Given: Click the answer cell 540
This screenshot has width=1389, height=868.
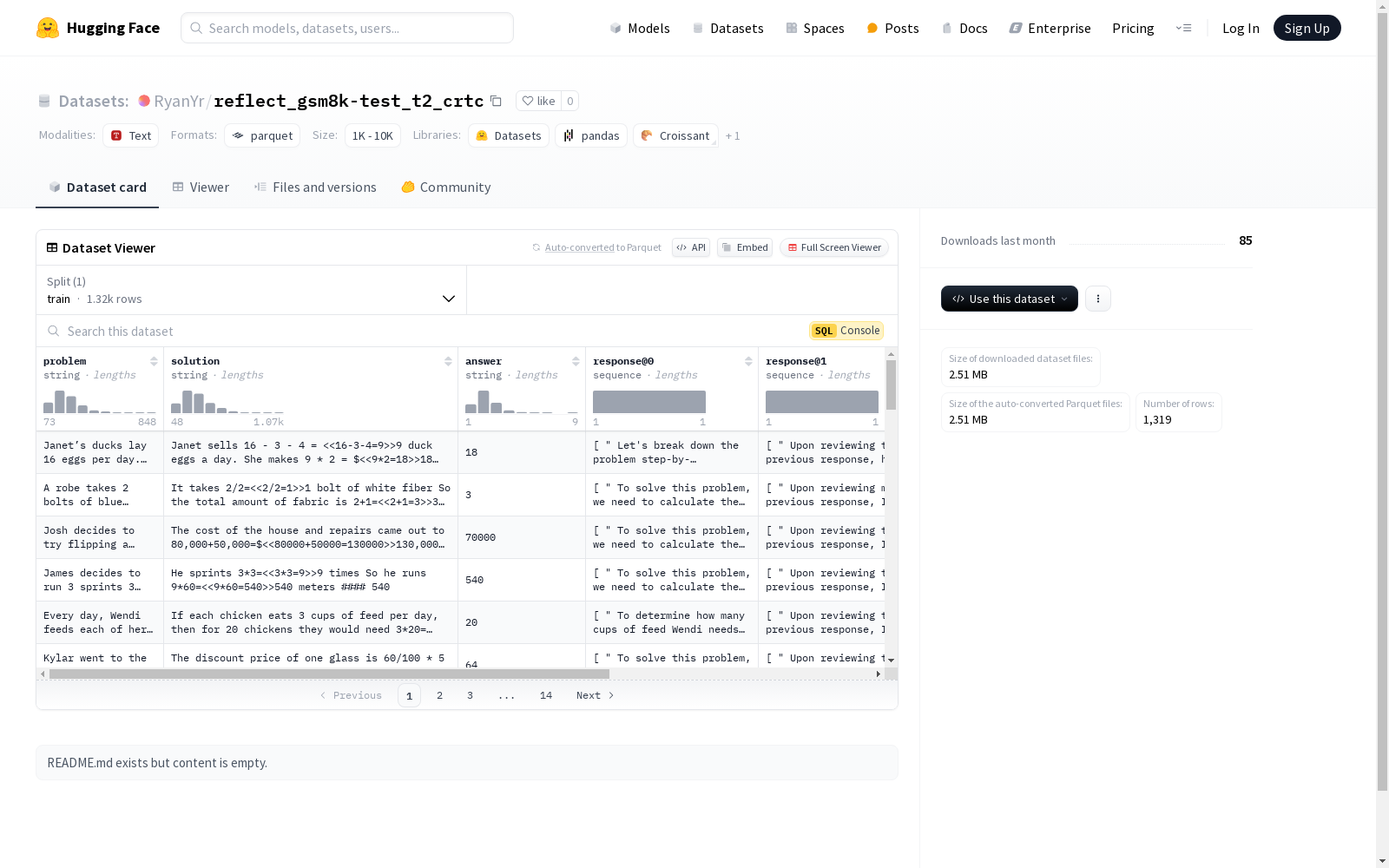Looking at the screenshot, I should (522, 580).
